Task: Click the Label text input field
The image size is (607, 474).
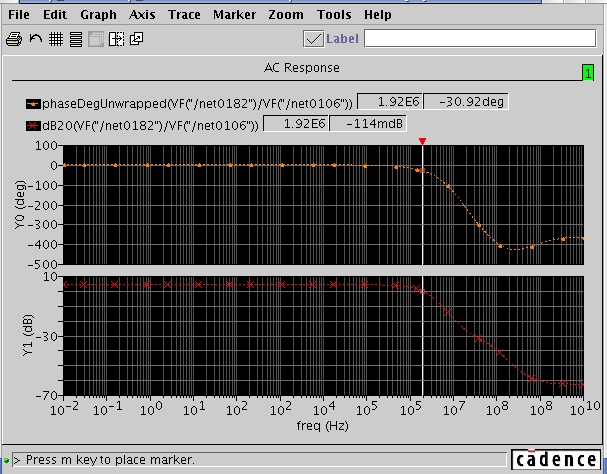Action: (x=480, y=39)
